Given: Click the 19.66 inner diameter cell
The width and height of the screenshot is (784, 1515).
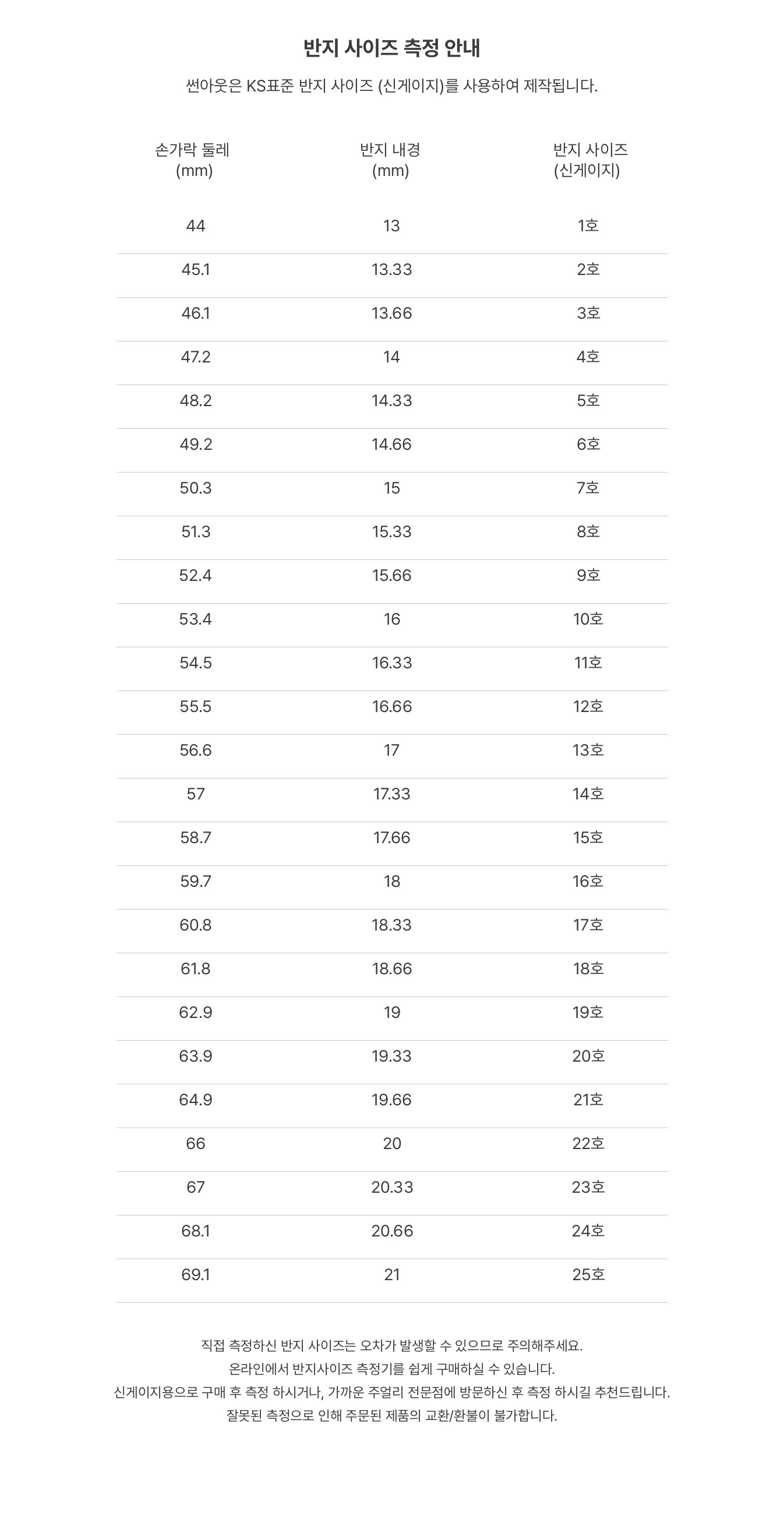Looking at the screenshot, I should pos(391,1100).
